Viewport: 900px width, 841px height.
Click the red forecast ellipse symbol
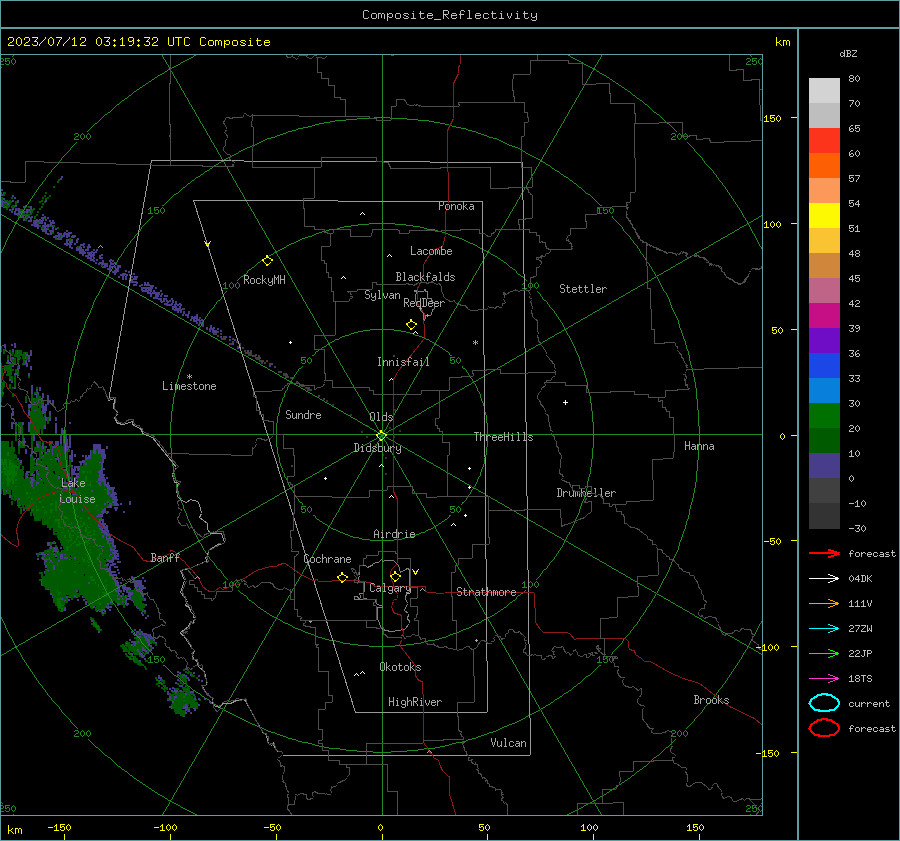click(x=824, y=728)
